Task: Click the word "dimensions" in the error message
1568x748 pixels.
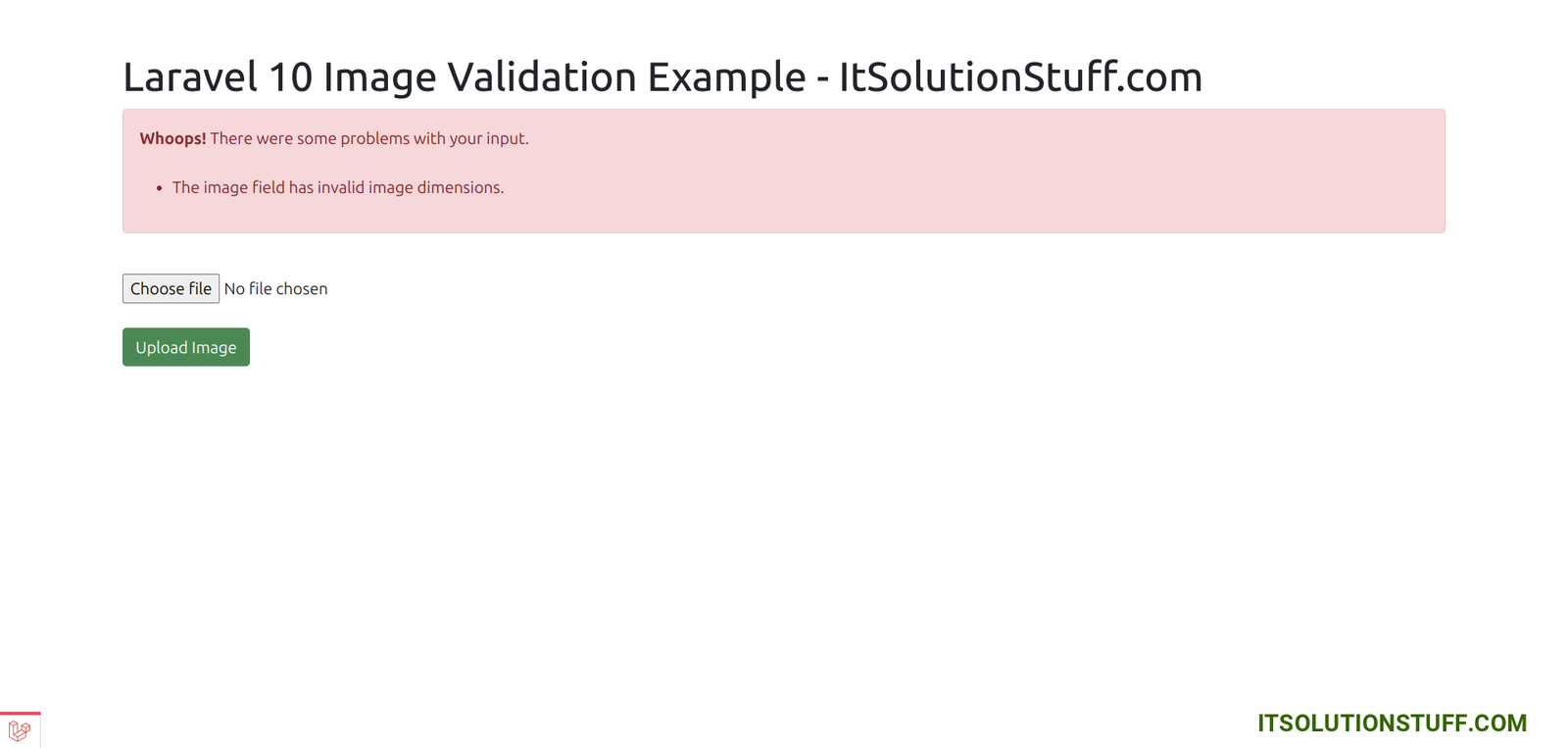Action: (459, 187)
